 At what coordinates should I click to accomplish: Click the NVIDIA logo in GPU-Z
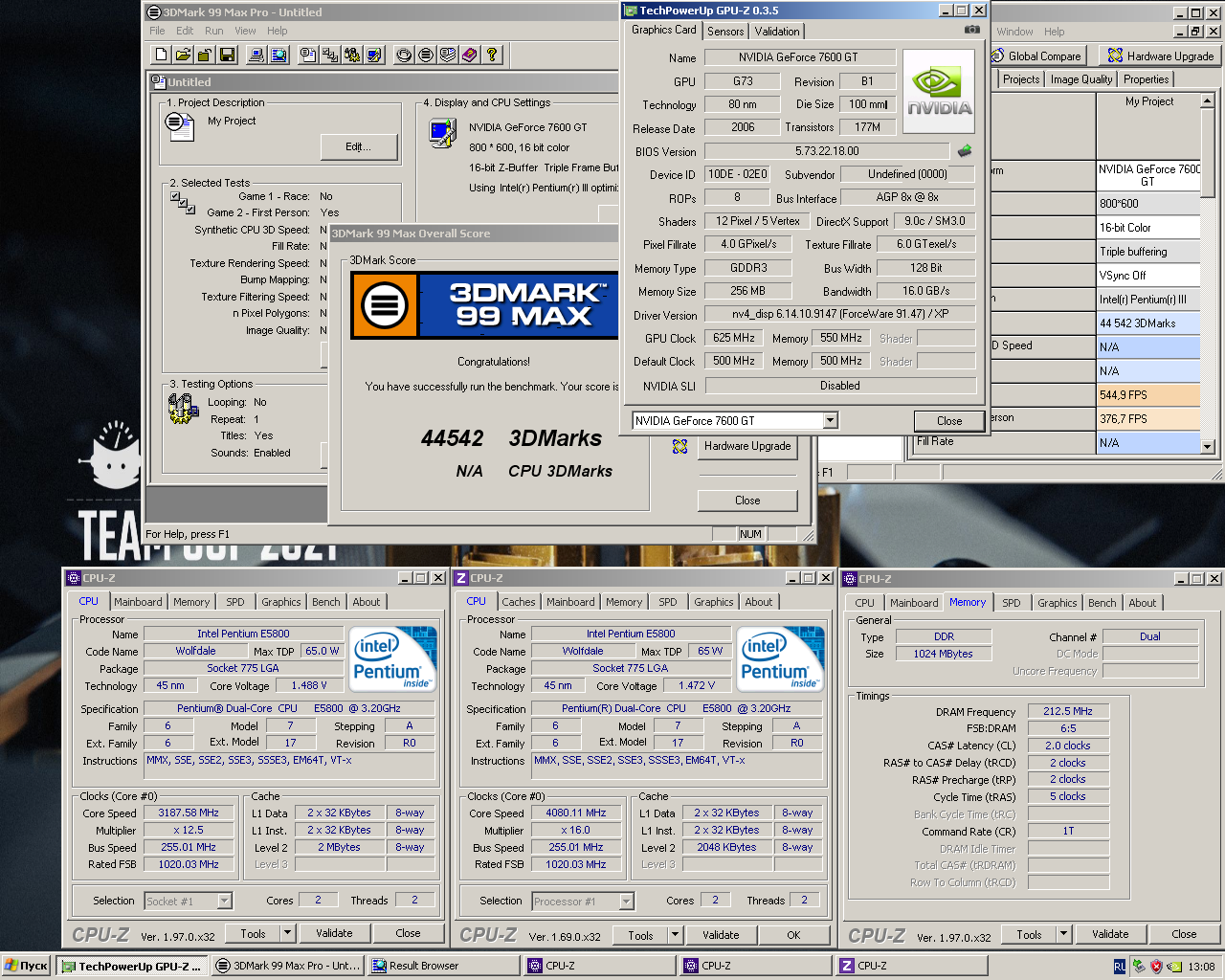pyautogui.click(x=939, y=90)
